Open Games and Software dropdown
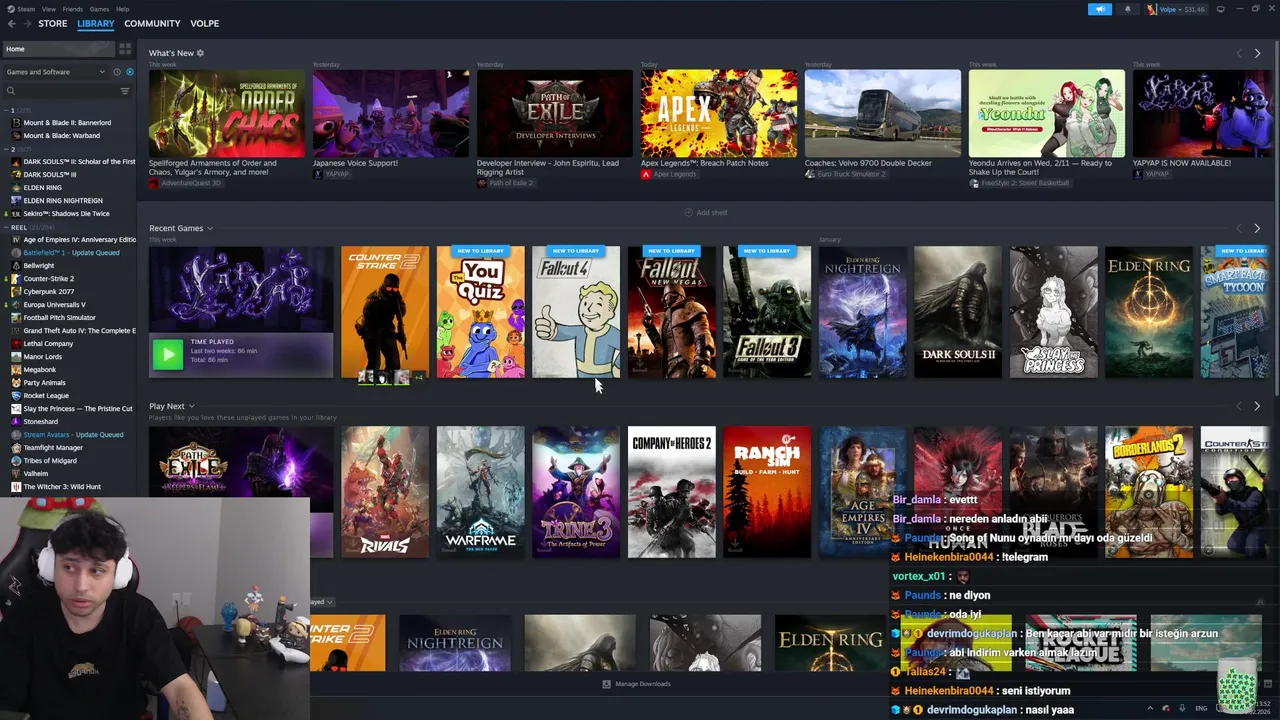The image size is (1280, 720). tap(55, 72)
